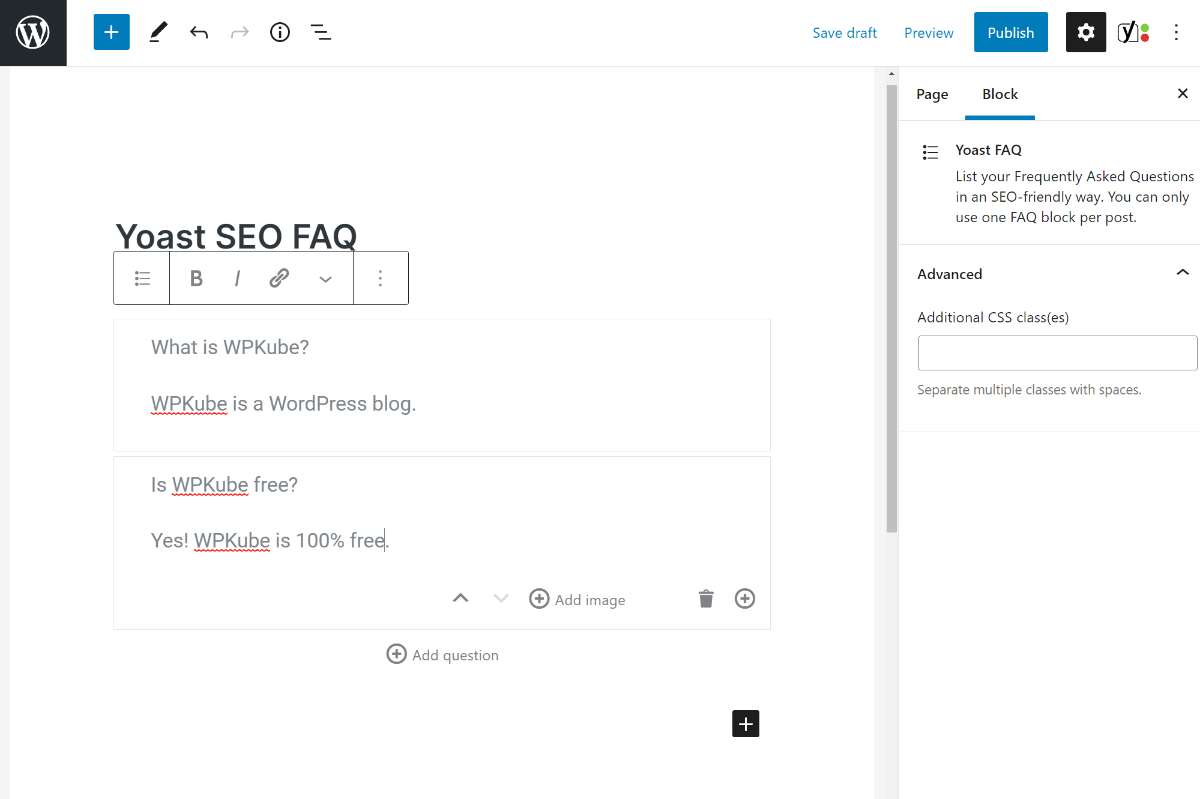The image size is (1200, 799).
Task: Undo the last change
Action: point(199,33)
